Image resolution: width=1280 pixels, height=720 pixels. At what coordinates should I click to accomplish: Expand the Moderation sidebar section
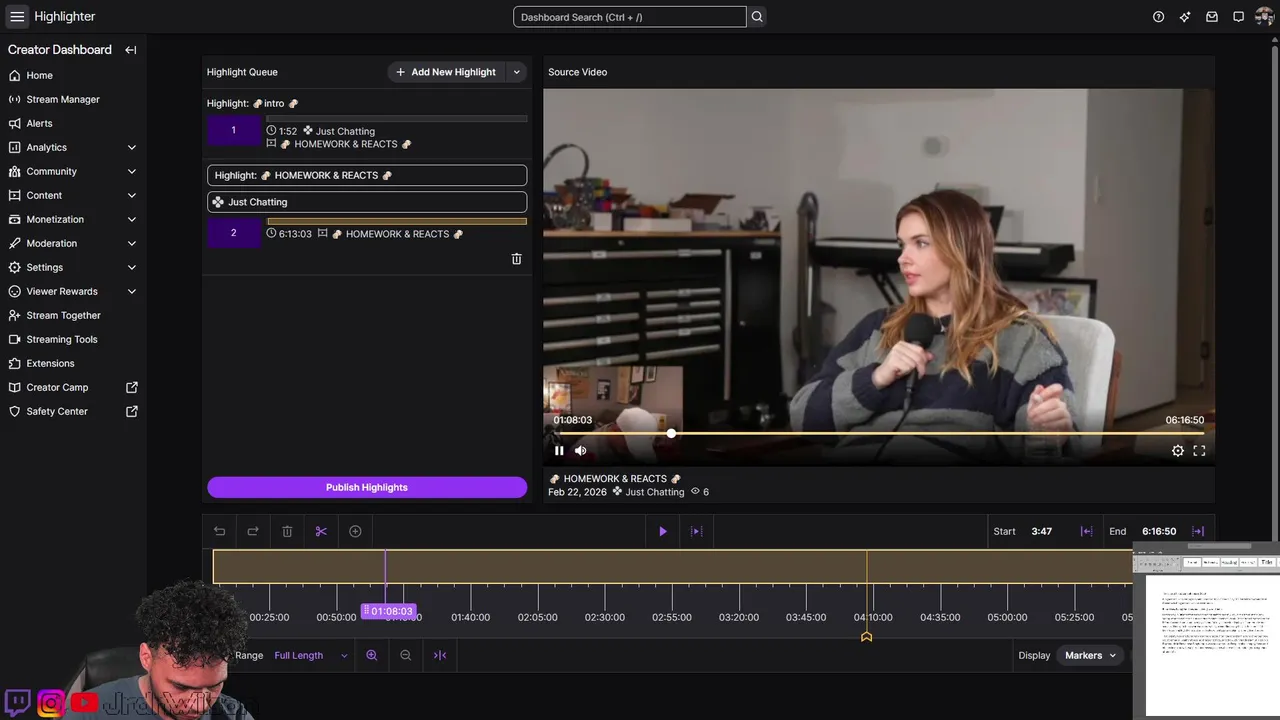point(132,243)
